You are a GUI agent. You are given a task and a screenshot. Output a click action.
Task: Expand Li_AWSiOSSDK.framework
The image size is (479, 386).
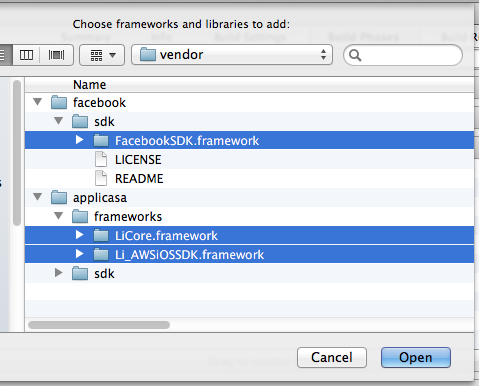pos(79,254)
